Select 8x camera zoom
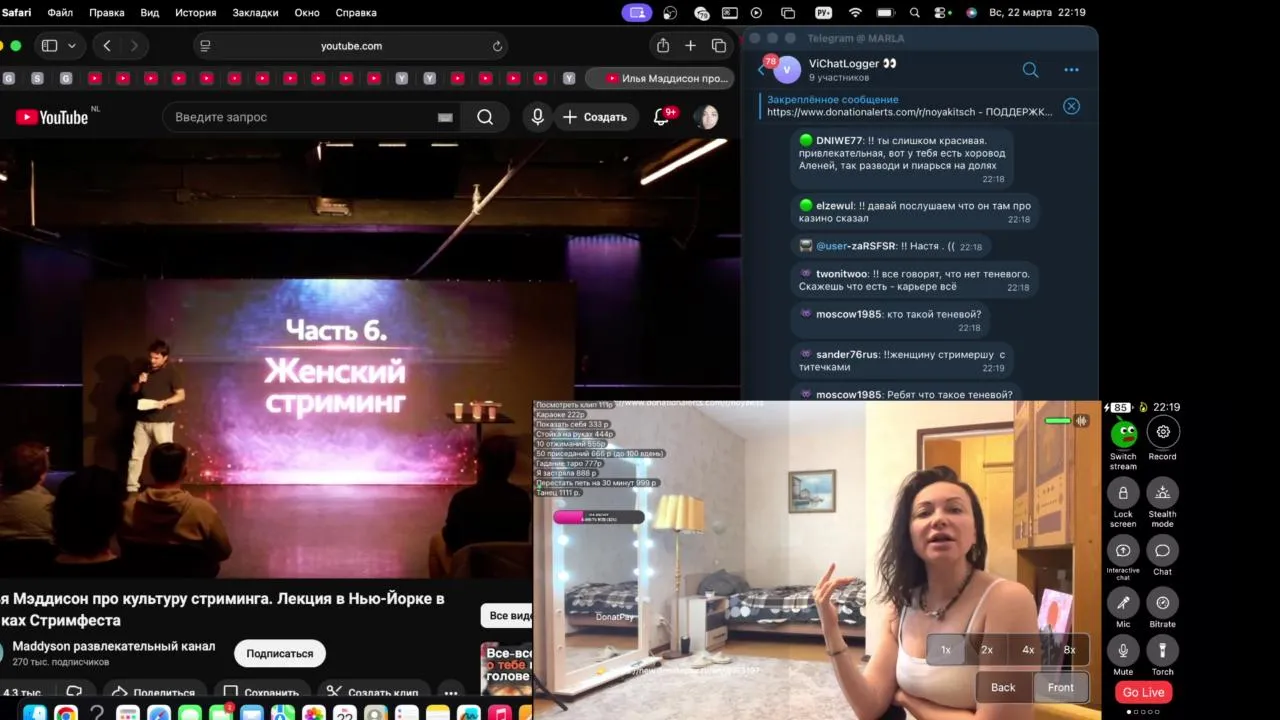This screenshot has height=720, width=1280. click(x=1069, y=650)
